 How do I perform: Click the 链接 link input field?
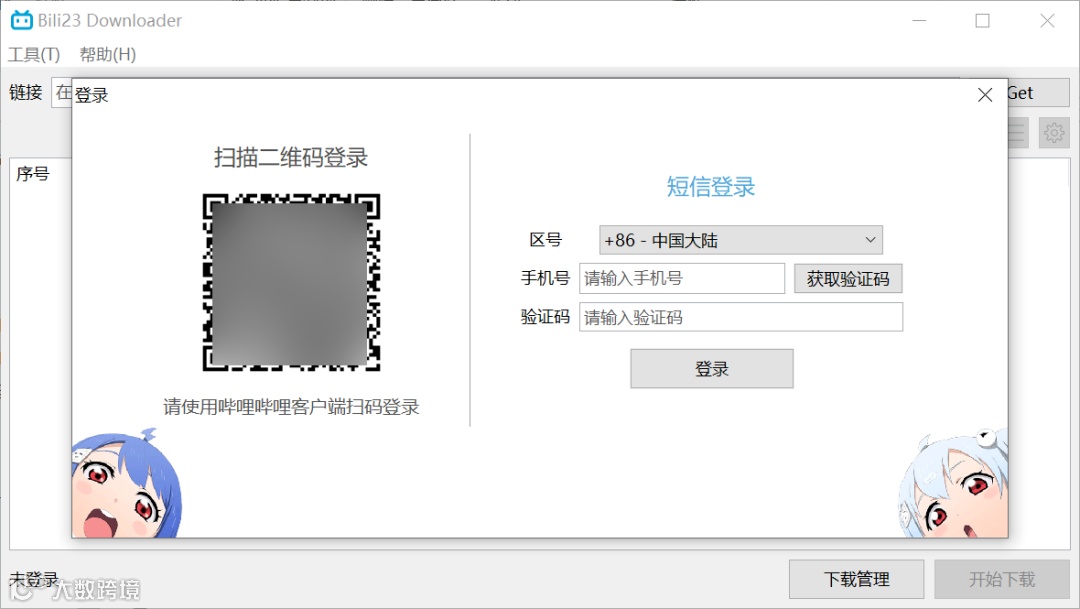tap(62, 92)
